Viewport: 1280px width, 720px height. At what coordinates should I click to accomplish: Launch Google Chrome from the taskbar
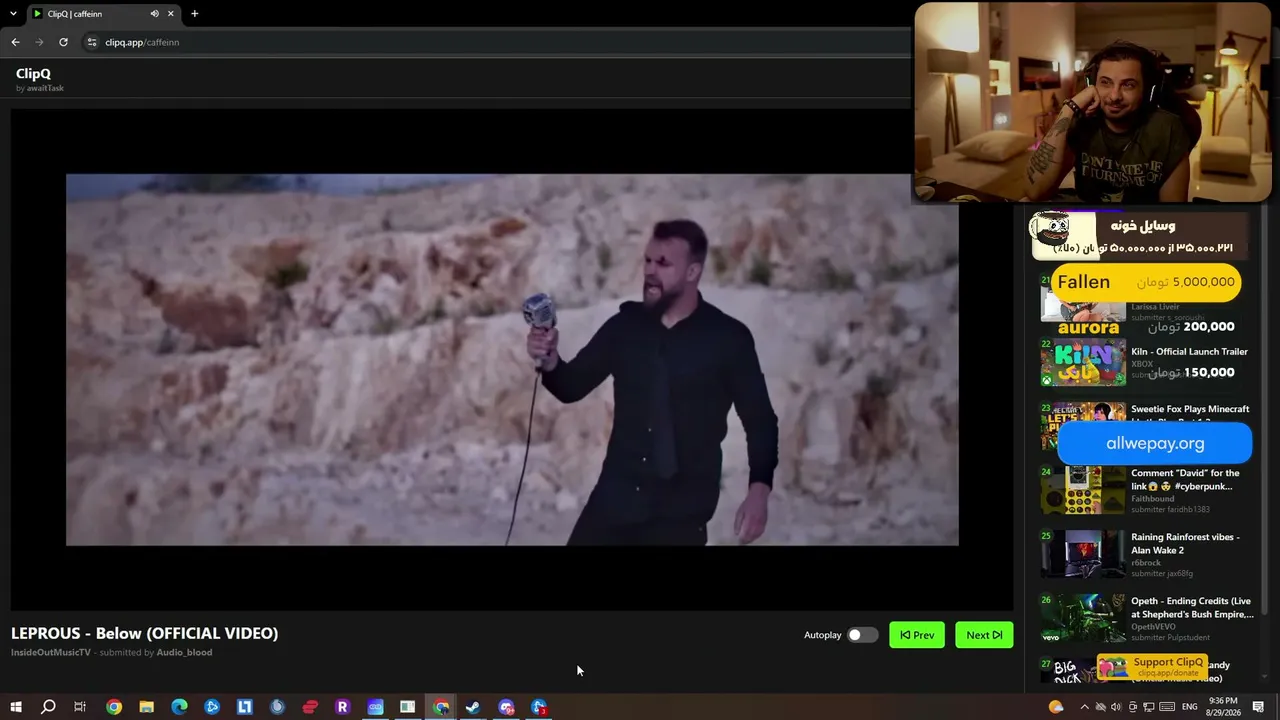point(114,707)
